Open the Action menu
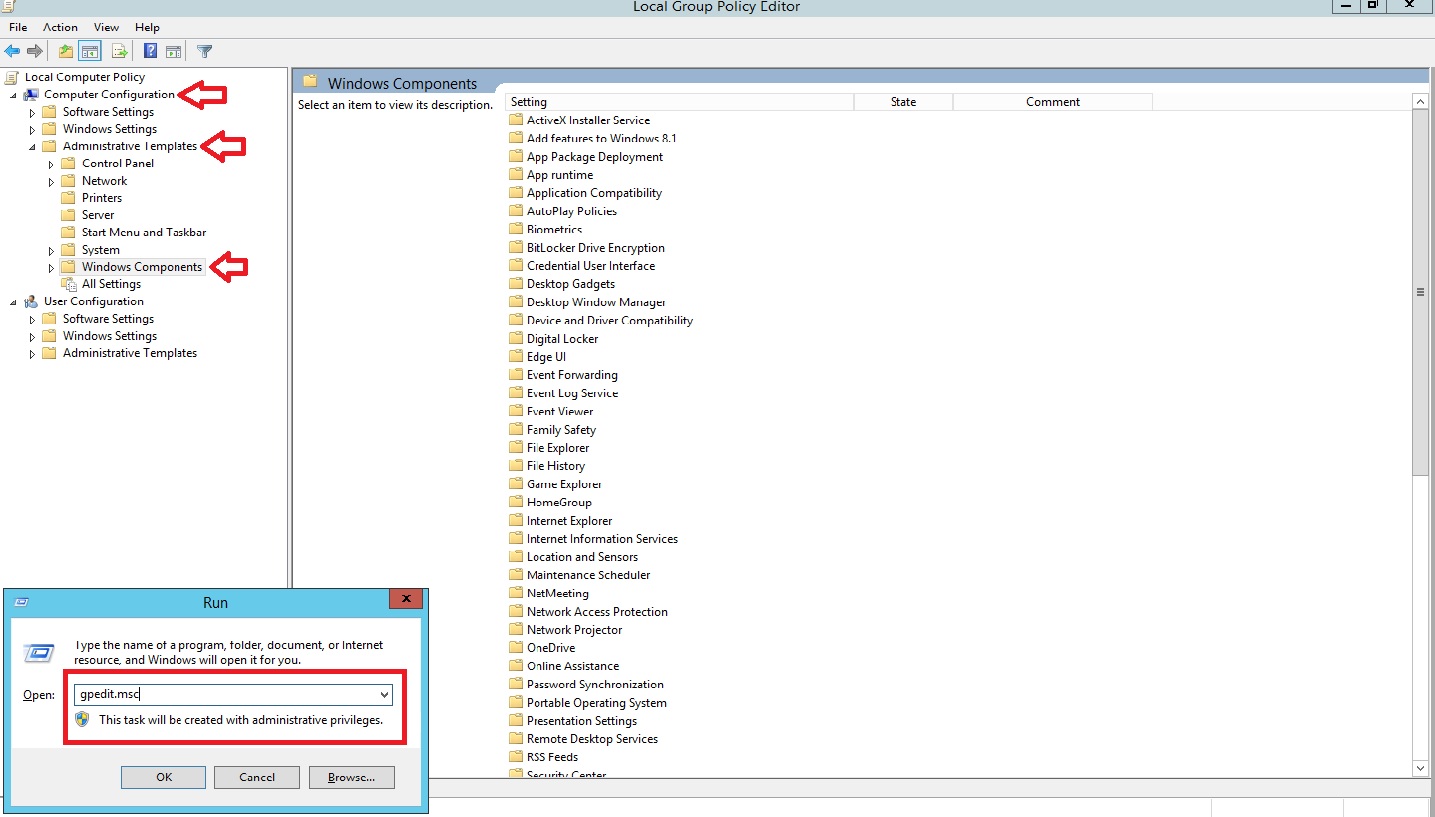The width and height of the screenshot is (1435, 817). pos(60,27)
